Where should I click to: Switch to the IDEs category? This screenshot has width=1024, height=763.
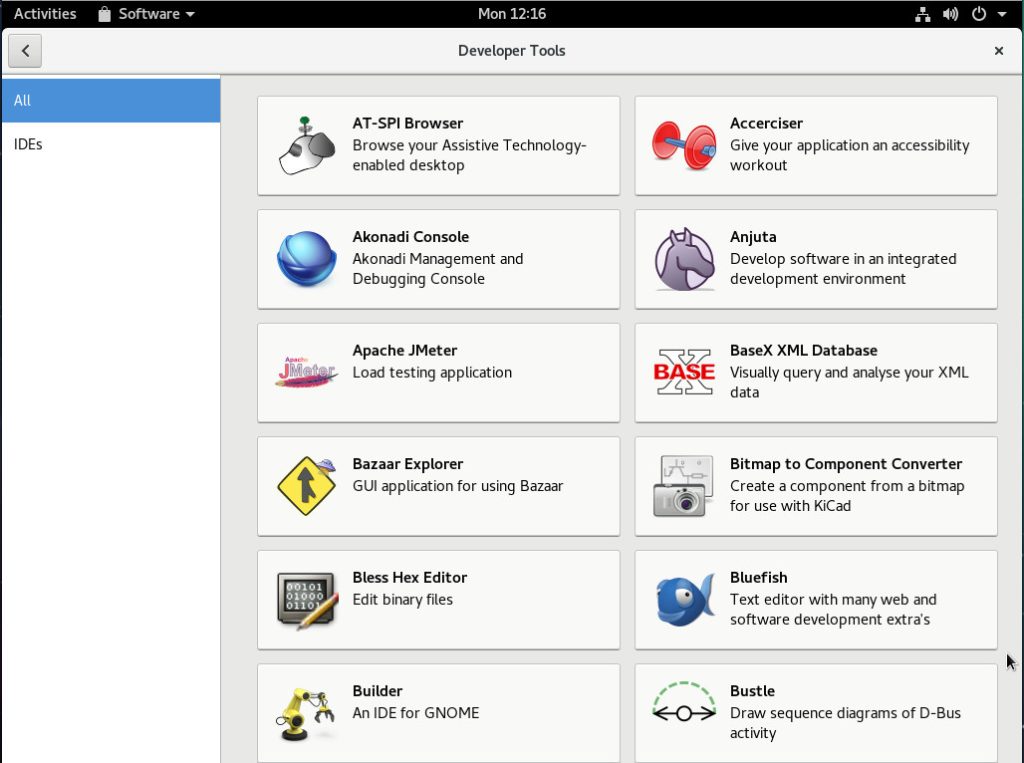click(111, 144)
